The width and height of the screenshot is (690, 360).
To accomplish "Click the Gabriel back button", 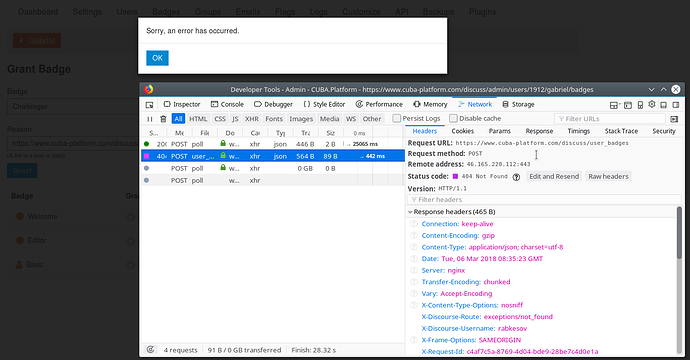I will point(37,40).
